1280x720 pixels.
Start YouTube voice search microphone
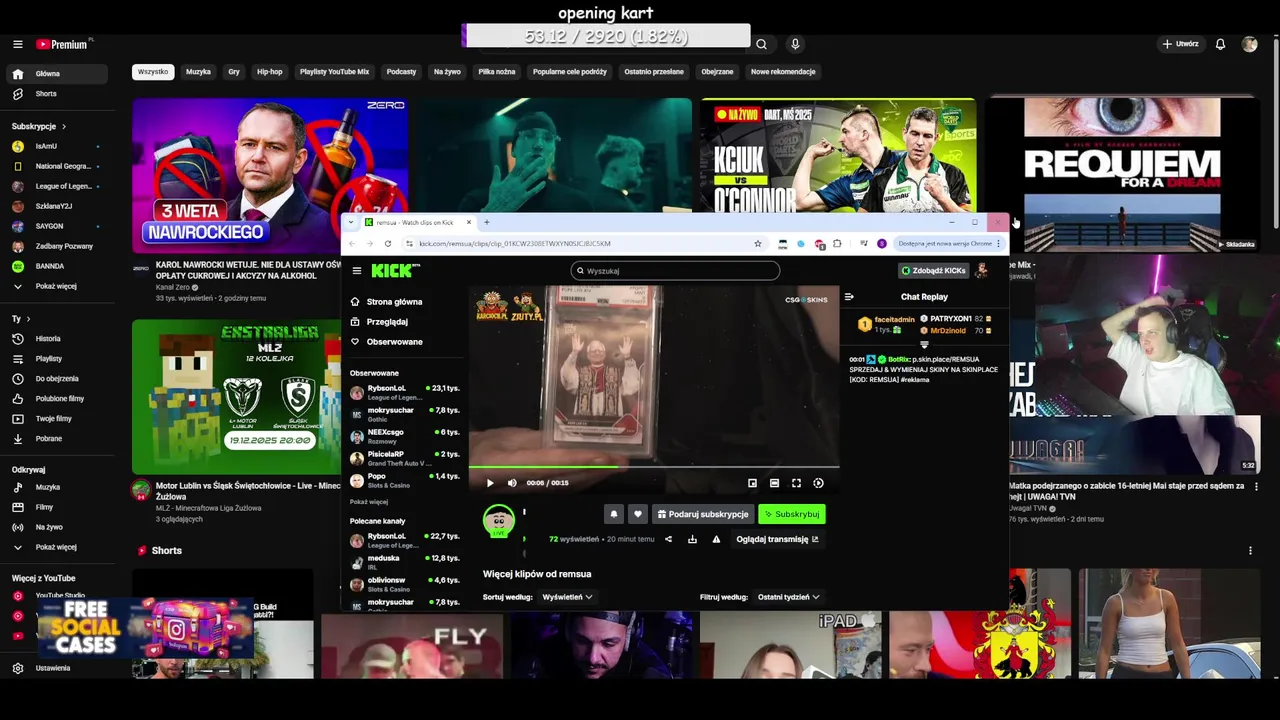(x=795, y=44)
